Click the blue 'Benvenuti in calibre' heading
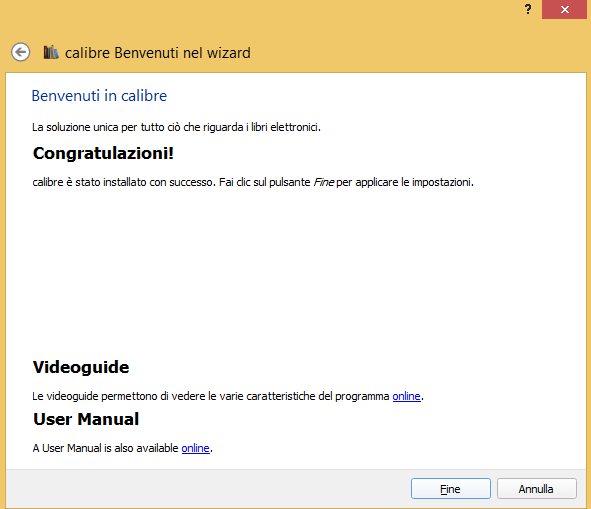Viewport: 591px width, 509px height. (99, 96)
